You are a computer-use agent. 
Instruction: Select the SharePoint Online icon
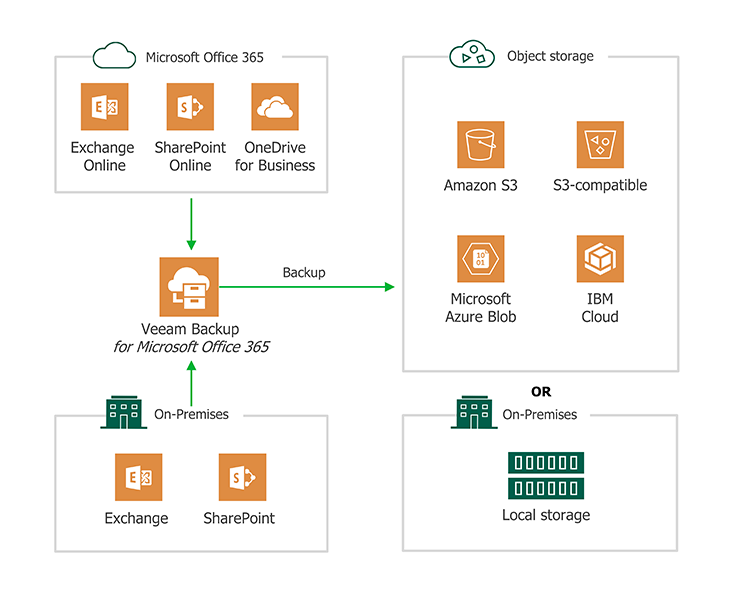pyautogui.click(x=190, y=107)
